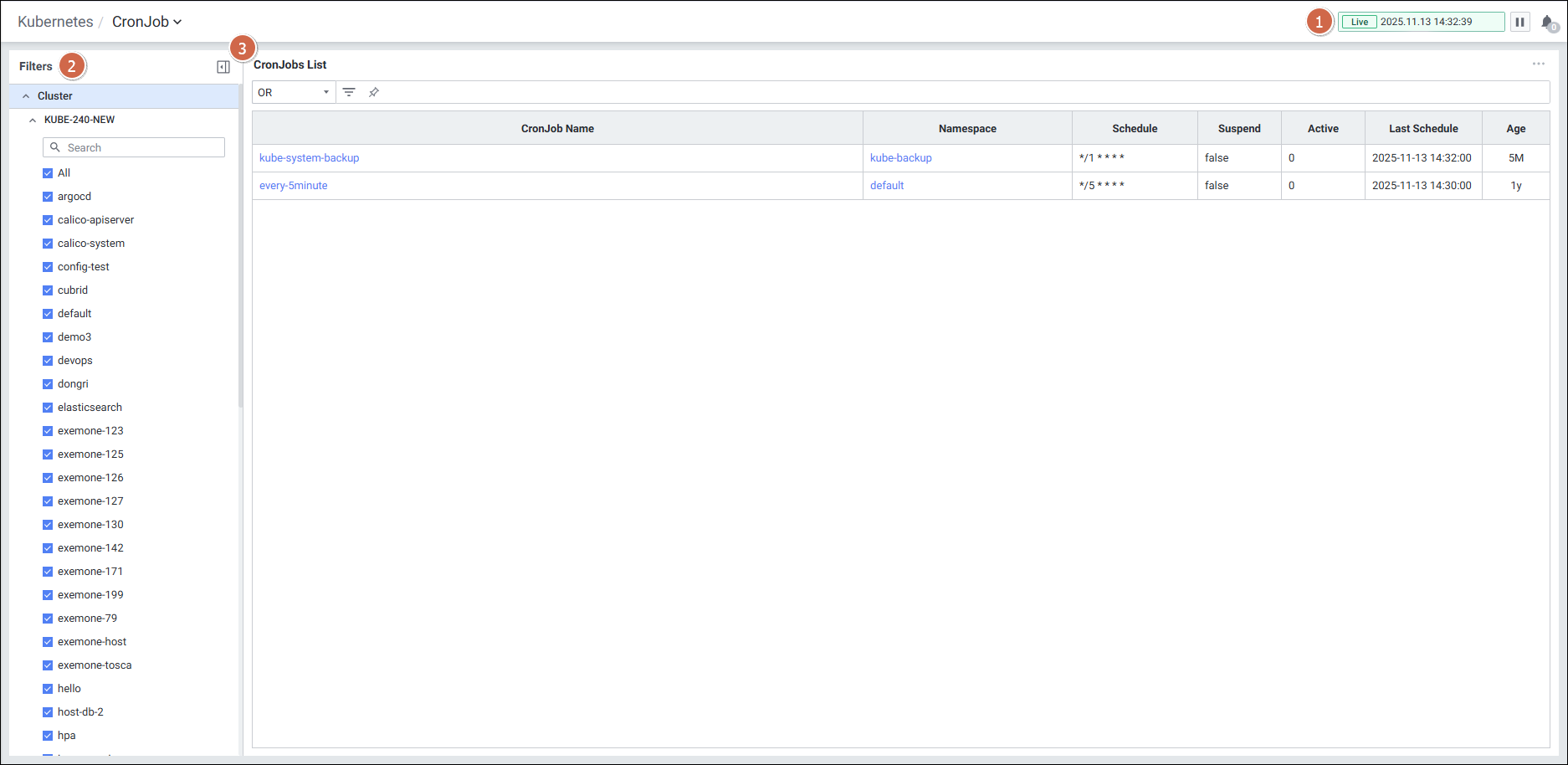Uncheck the All namespaces checkbox
This screenshot has height=765, width=1568.
(48, 173)
